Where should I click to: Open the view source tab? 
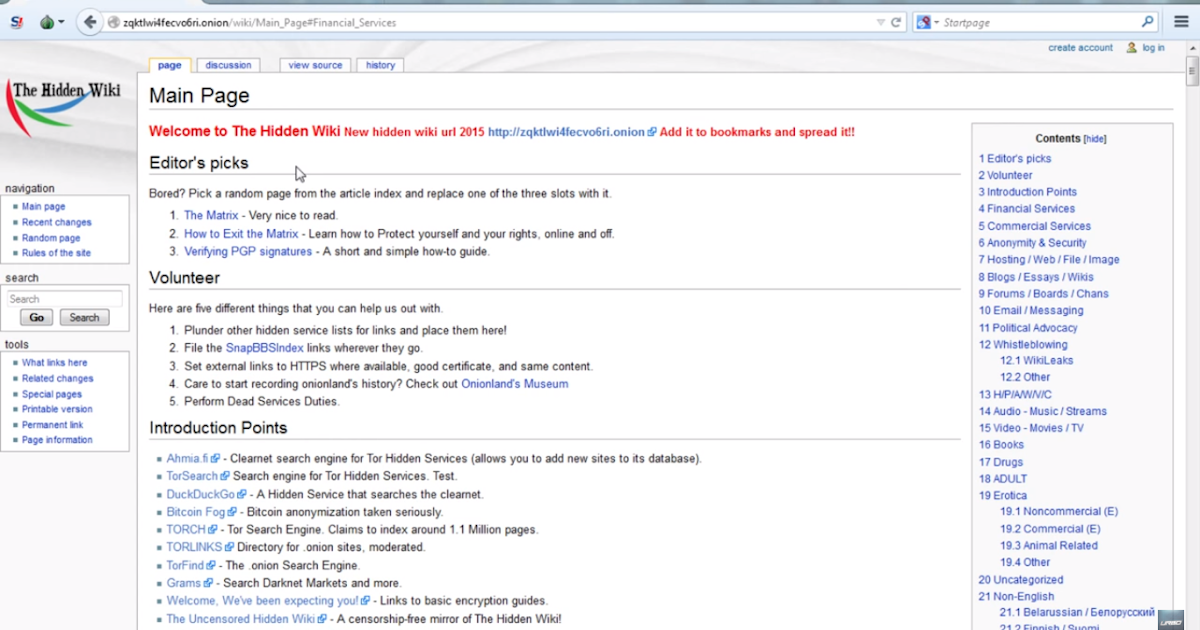coord(315,65)
